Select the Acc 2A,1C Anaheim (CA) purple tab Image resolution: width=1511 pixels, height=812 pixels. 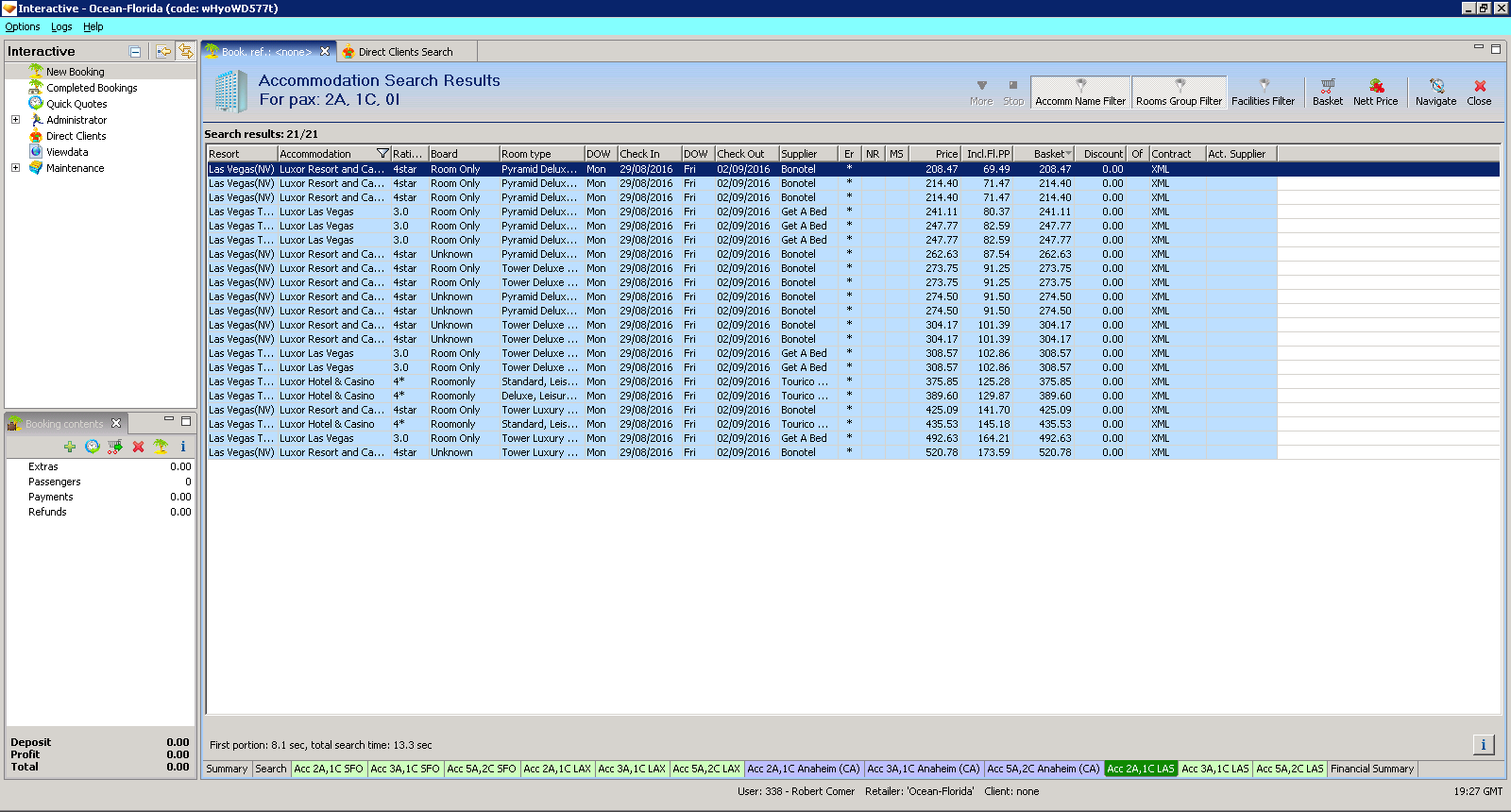click(x=803, y=769)
